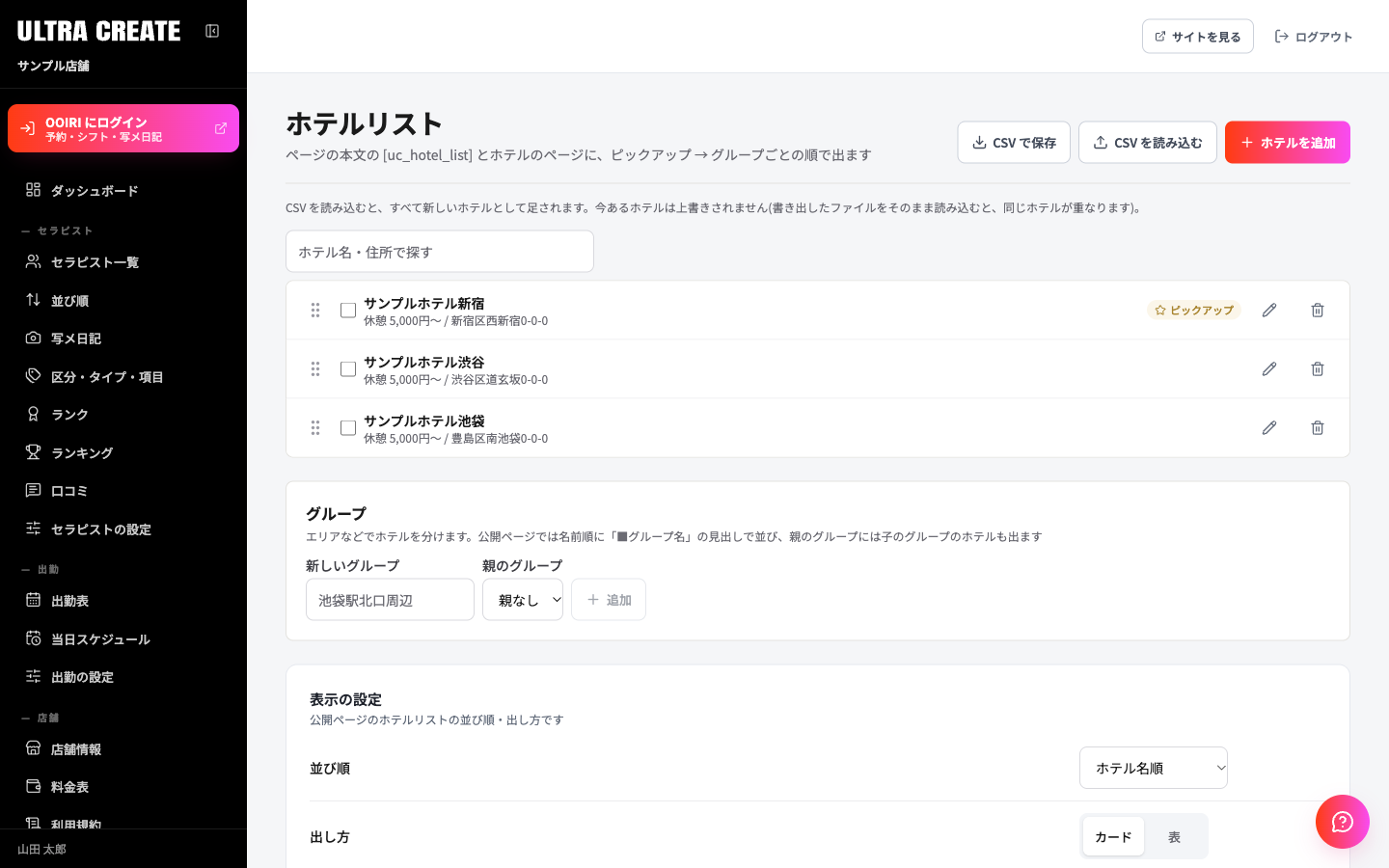Viewport: 1389px width, 868px height.
Task: Check the サンプルホテル渋谷 checkbox
Action: pos(348,369)
